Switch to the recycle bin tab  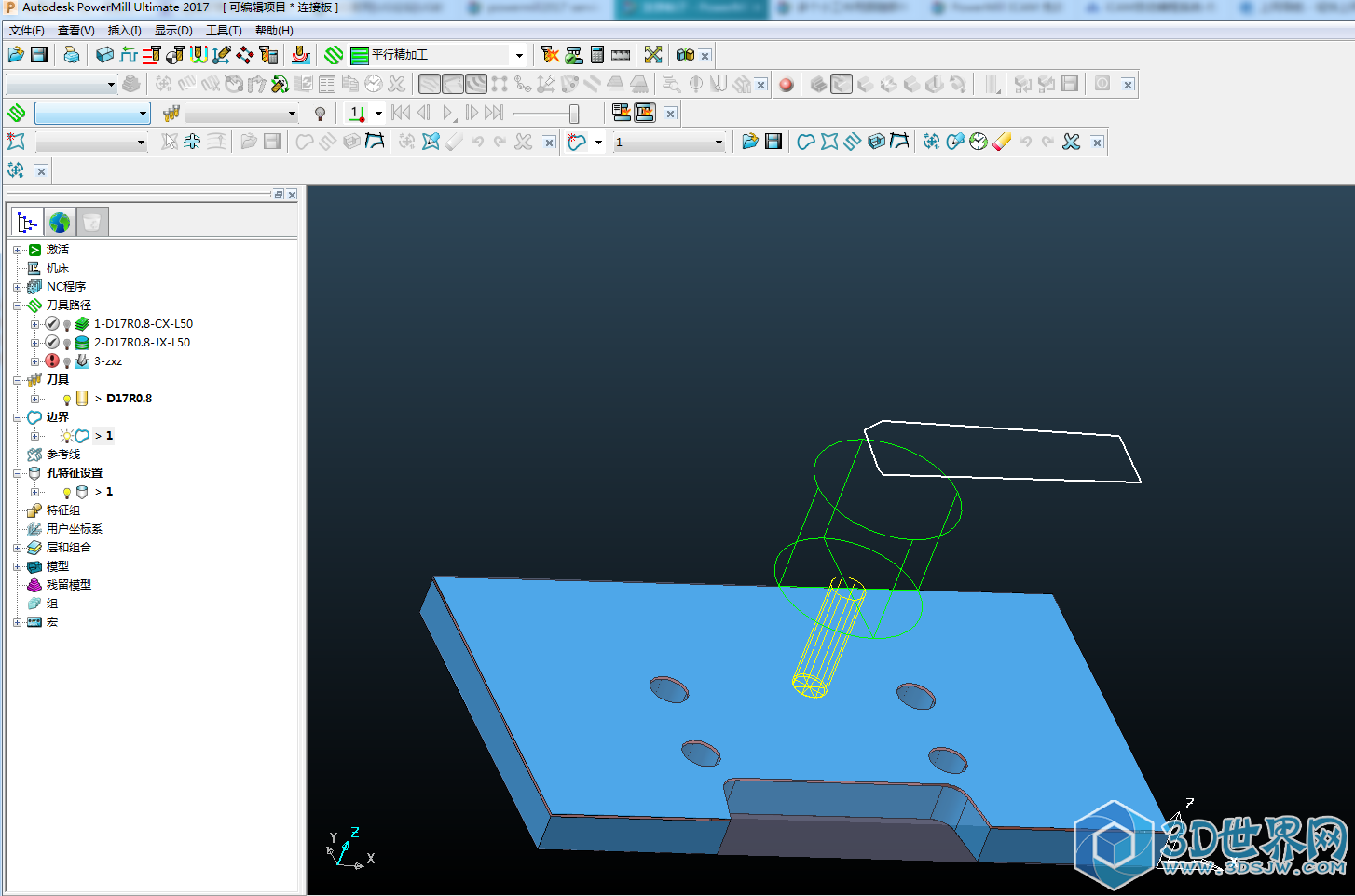[92, 223]
